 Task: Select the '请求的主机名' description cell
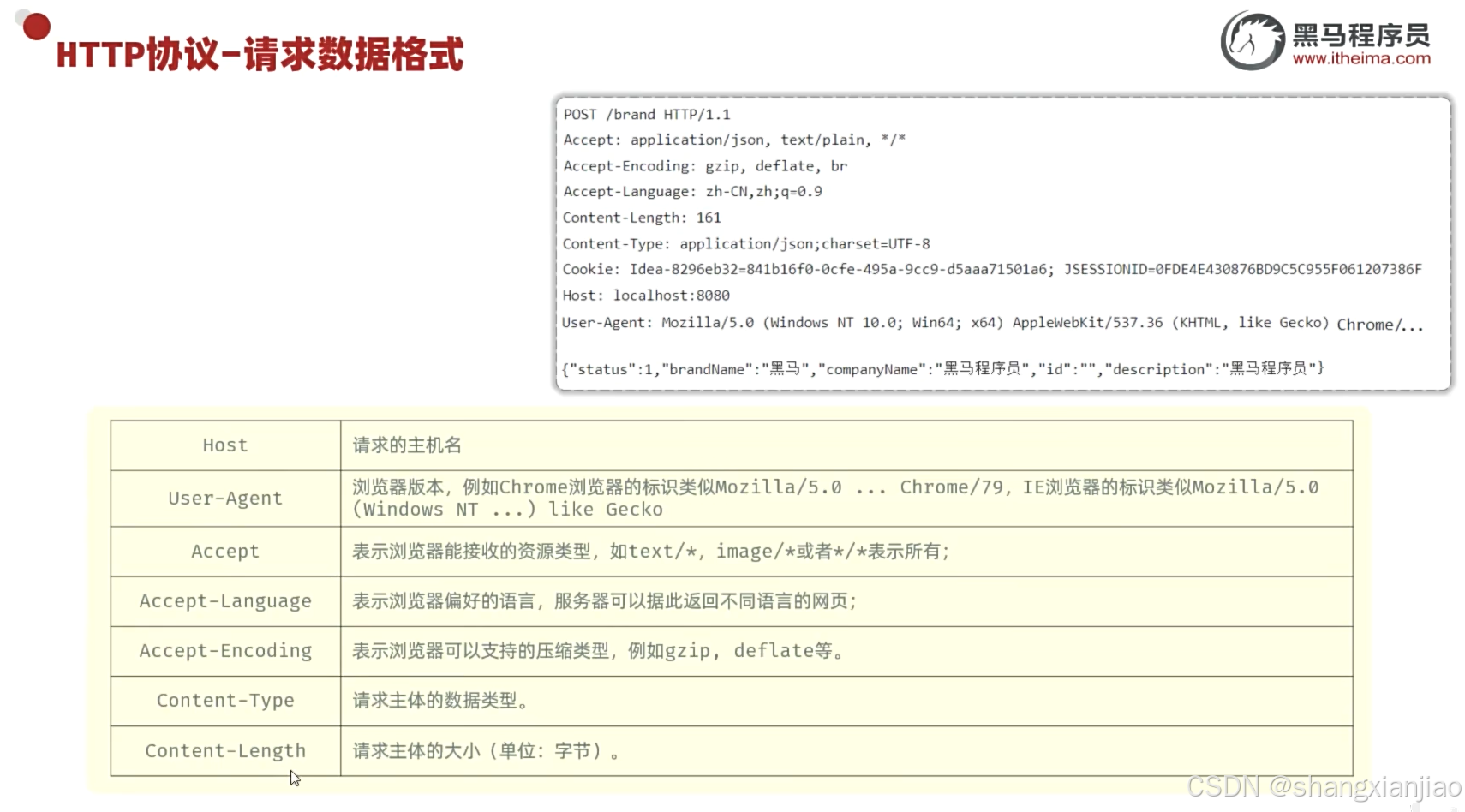coord(846,445)
